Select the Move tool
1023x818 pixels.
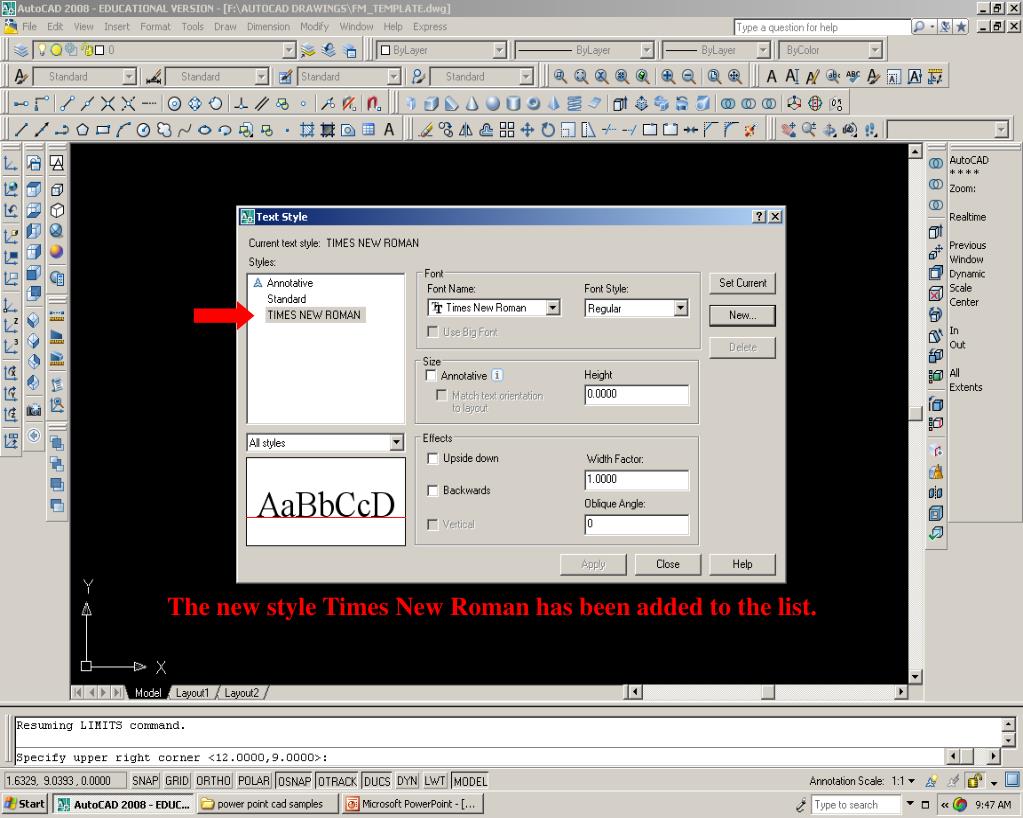pyautogui.click(x=527, y=130)
